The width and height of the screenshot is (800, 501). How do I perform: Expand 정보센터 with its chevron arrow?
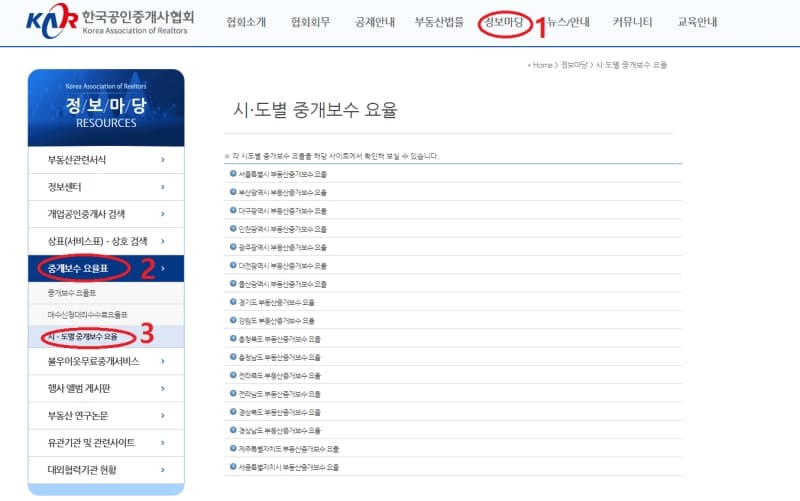(x=163, y=187)
